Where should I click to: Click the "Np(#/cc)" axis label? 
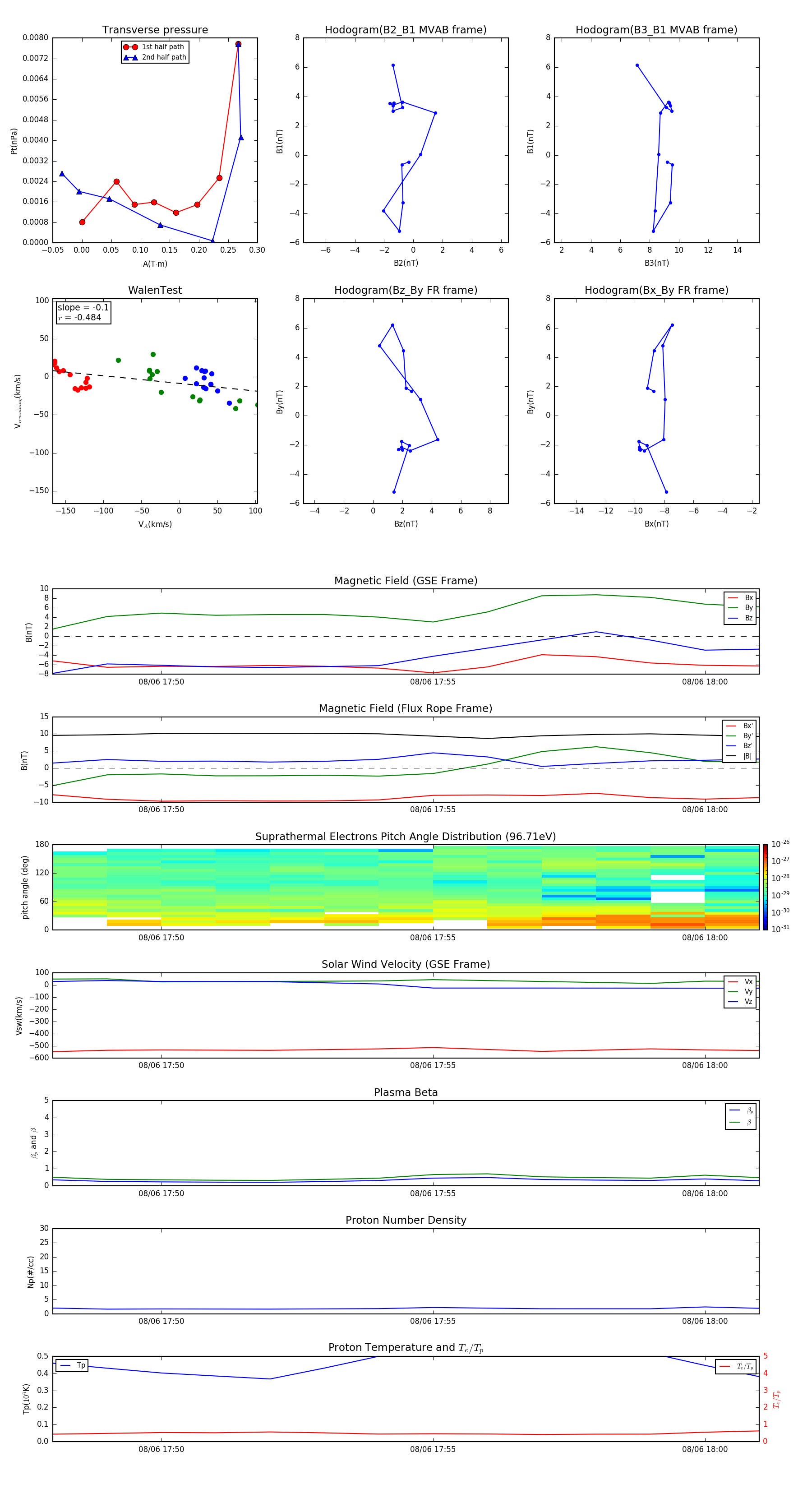pyautogui.click(x=31, y=1272)
